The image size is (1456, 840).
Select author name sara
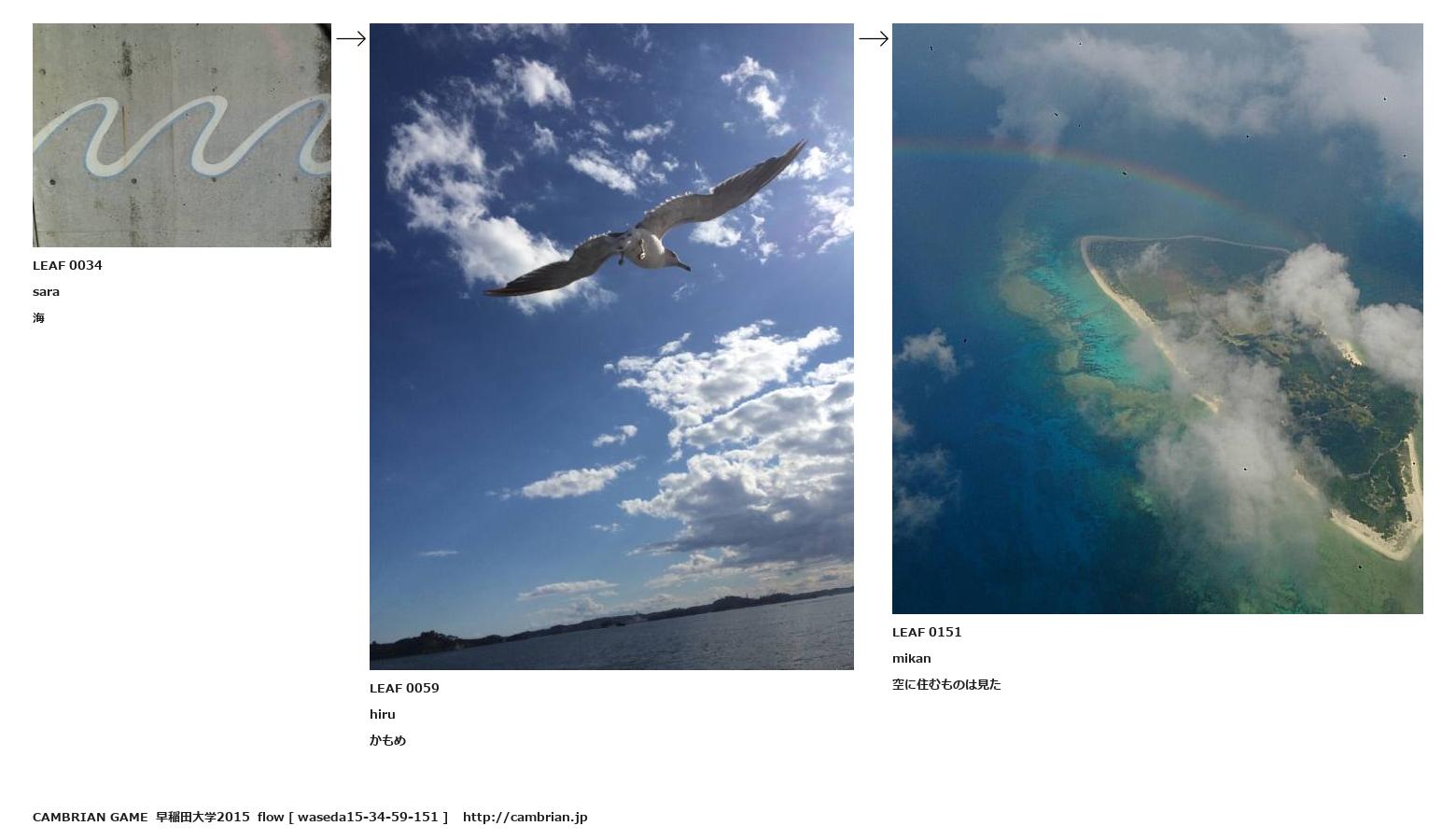46,292
